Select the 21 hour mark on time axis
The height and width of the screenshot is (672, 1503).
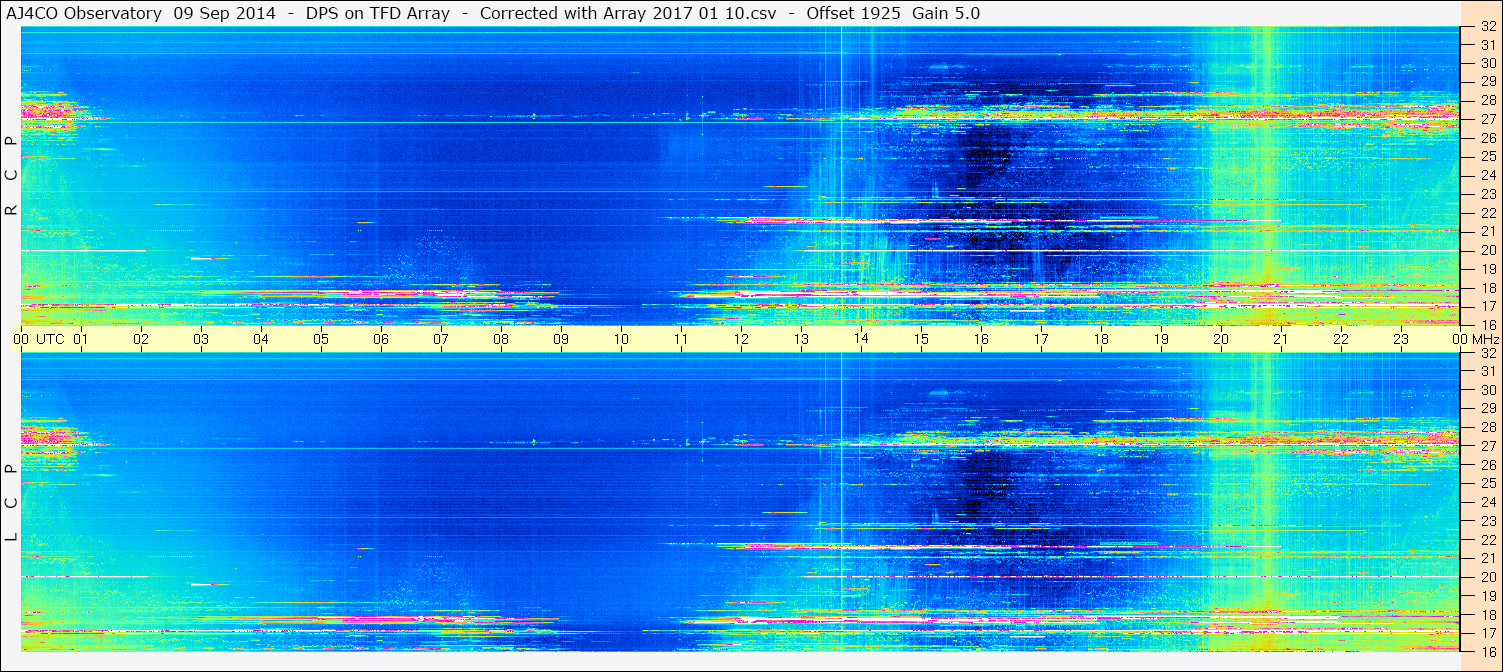(x=1281, y=339)
